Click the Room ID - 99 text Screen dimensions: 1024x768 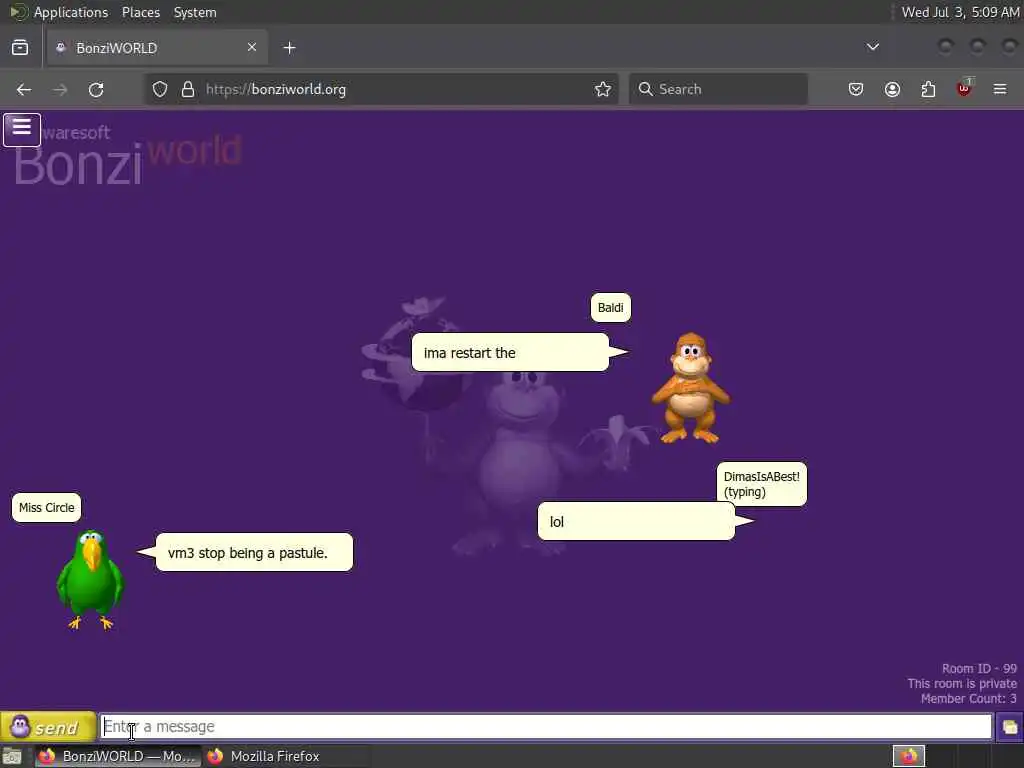979,669
